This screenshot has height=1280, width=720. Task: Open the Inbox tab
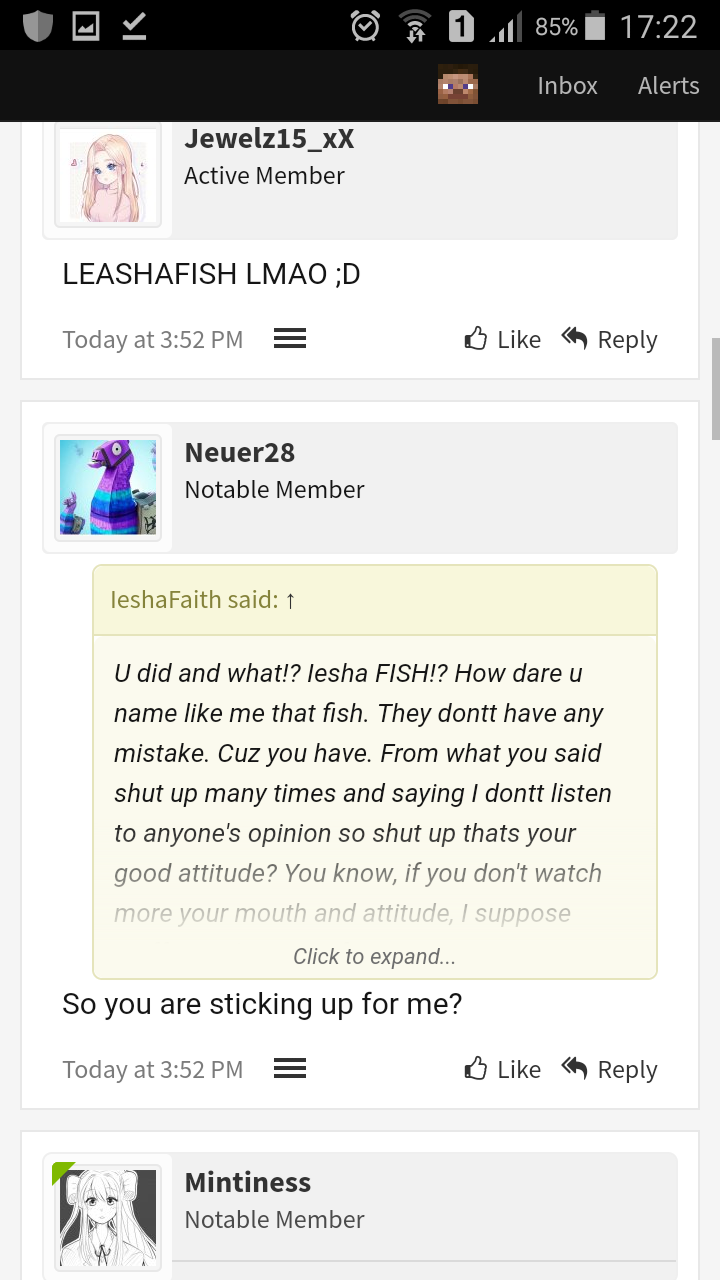click(x=567, y=86)
